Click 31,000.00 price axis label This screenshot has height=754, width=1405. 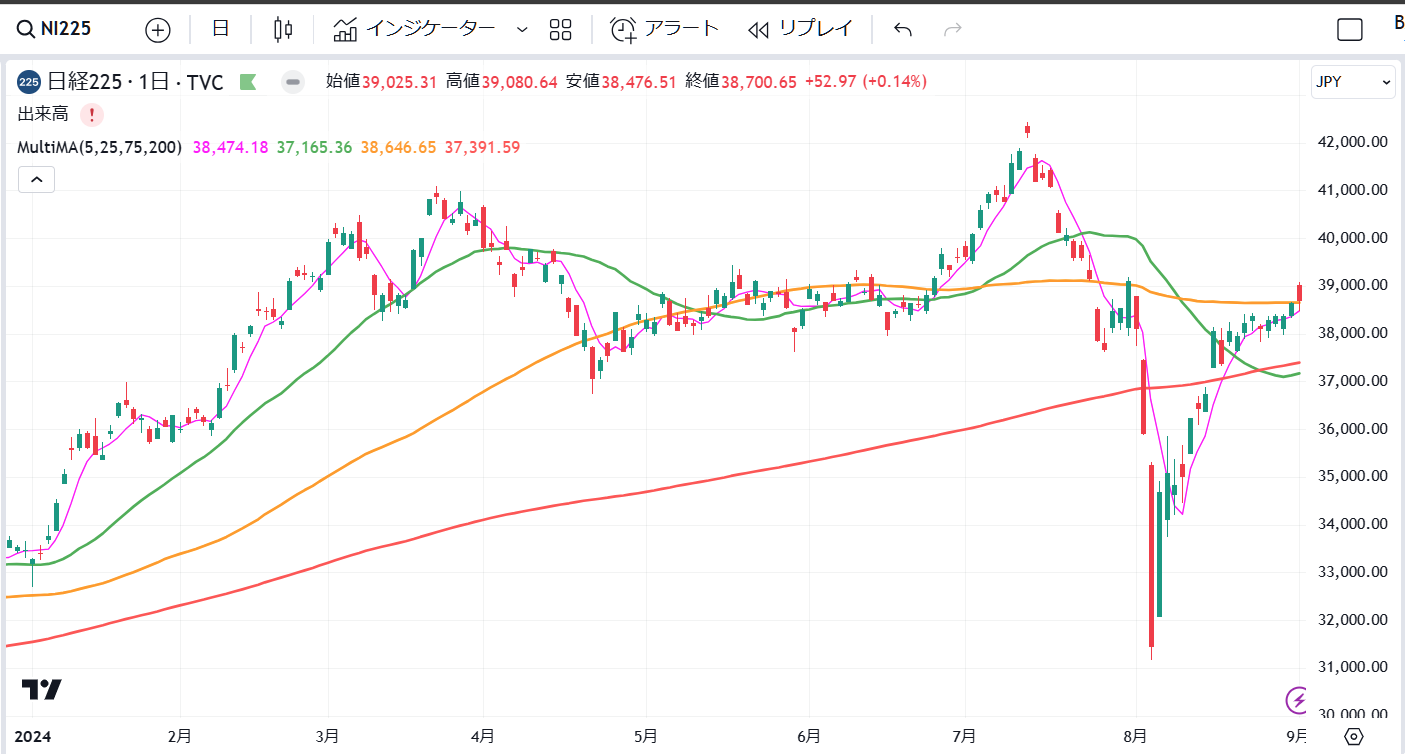pyautogui.click(x=1354, y=667)
